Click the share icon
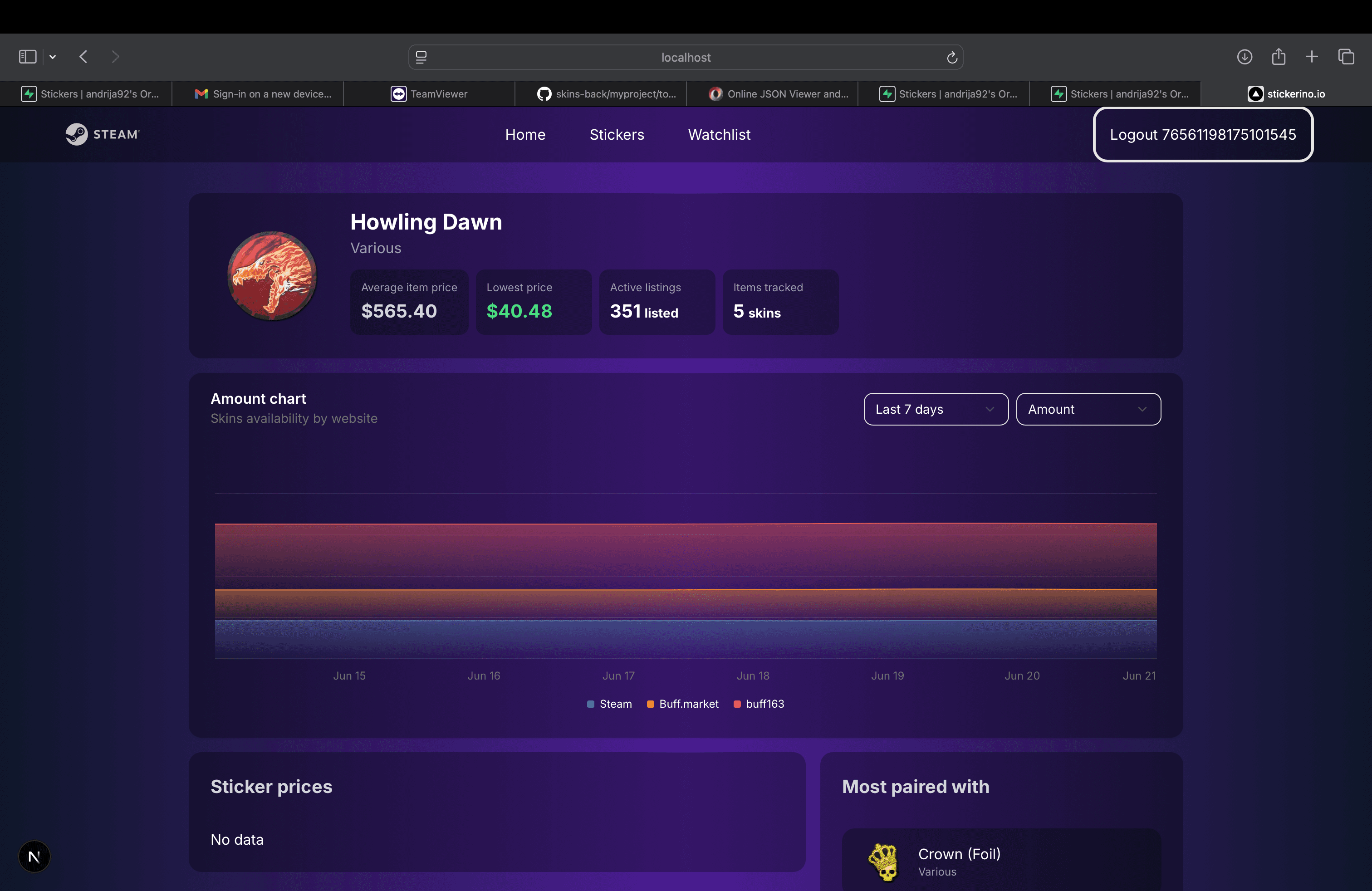The height and width of the screenshot is (891, 1372). (1278, 56)
